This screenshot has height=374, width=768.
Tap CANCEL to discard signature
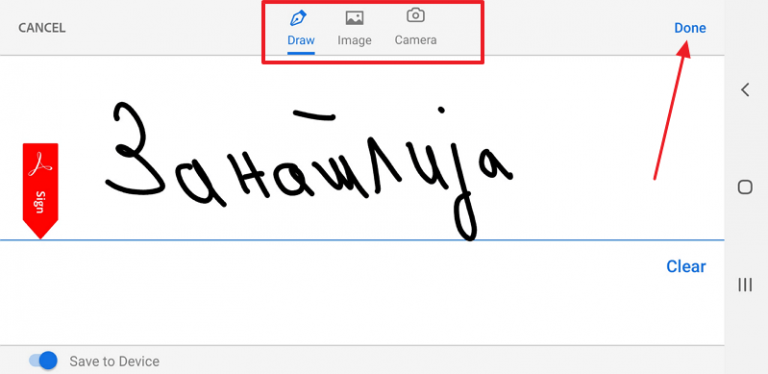coord(42,28)
